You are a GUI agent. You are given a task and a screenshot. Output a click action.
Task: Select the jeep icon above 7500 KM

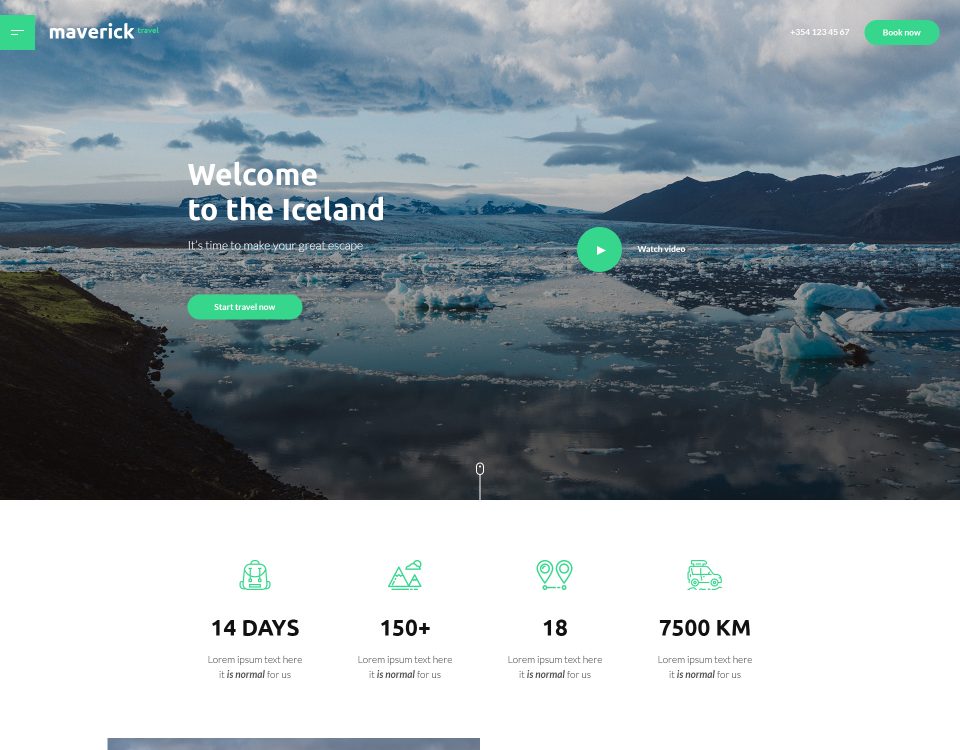click(x=705, y=575)
